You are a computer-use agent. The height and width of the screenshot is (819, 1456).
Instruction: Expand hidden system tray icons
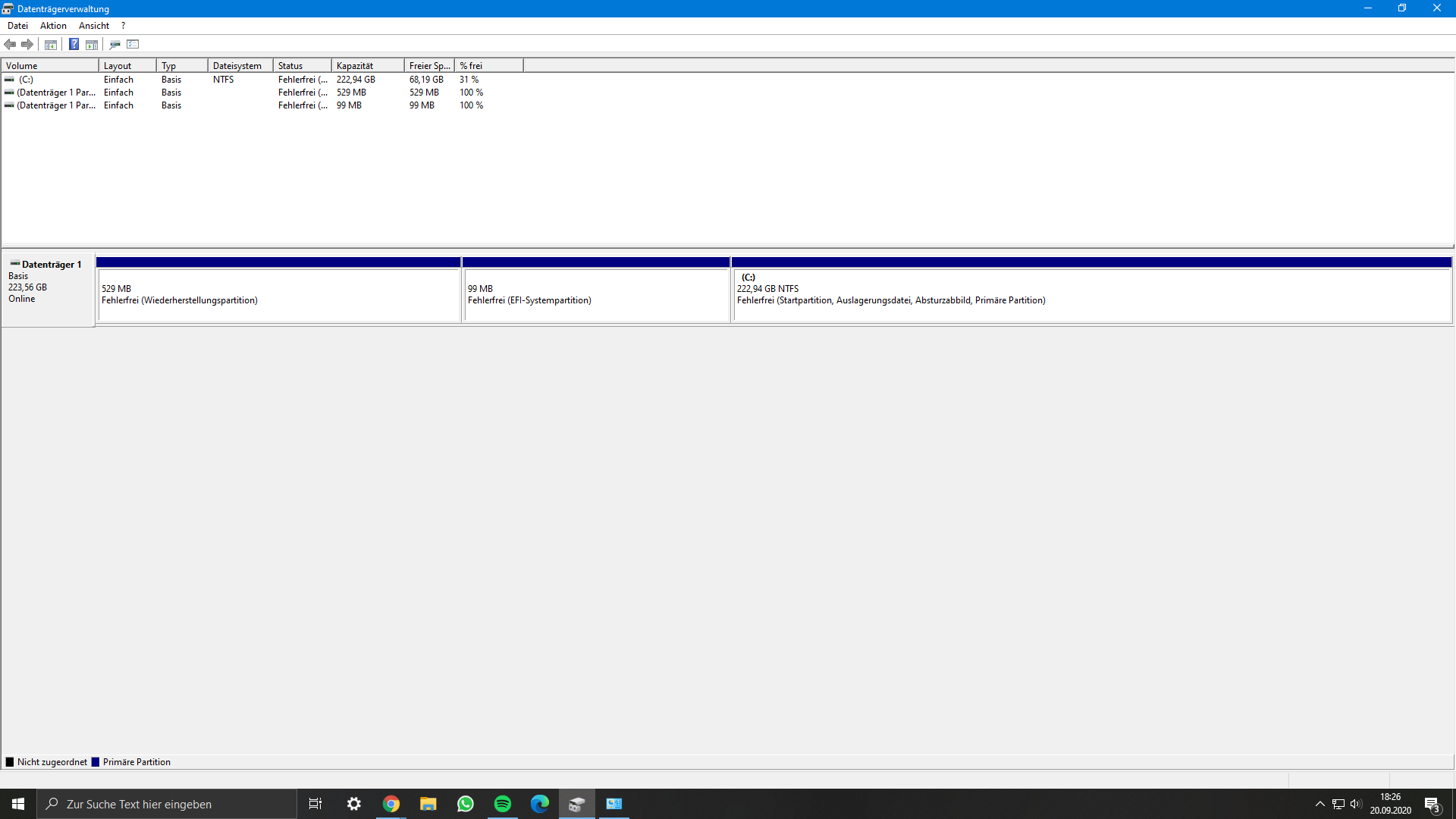point(1319,804)
